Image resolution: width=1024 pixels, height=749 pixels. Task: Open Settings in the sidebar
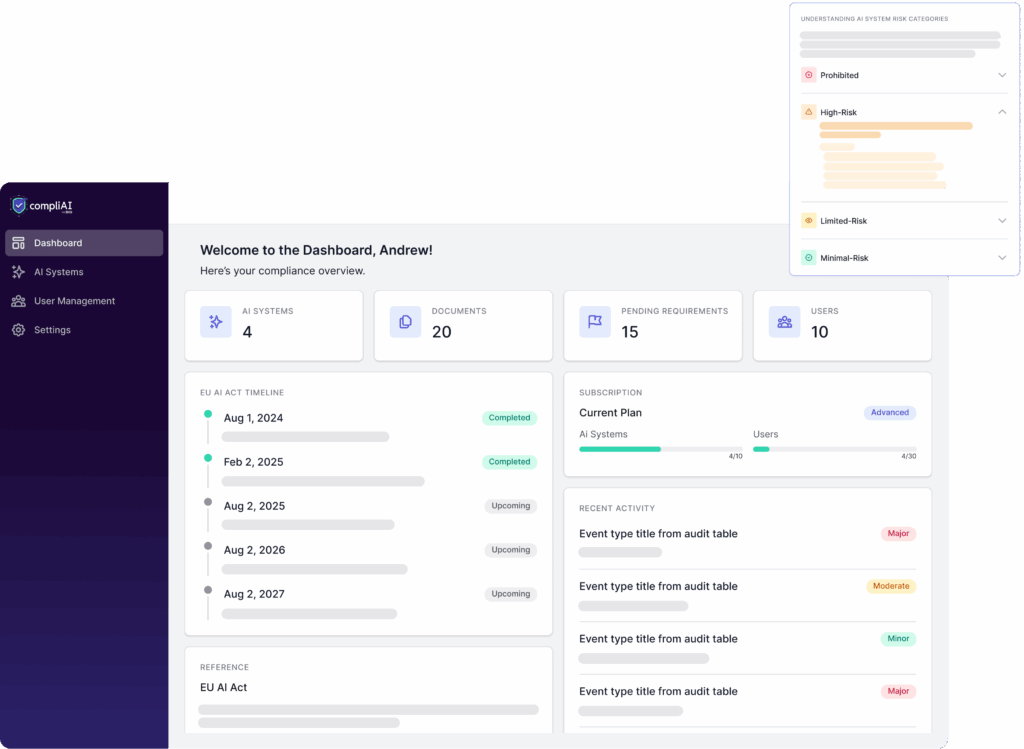pos(52,330)
